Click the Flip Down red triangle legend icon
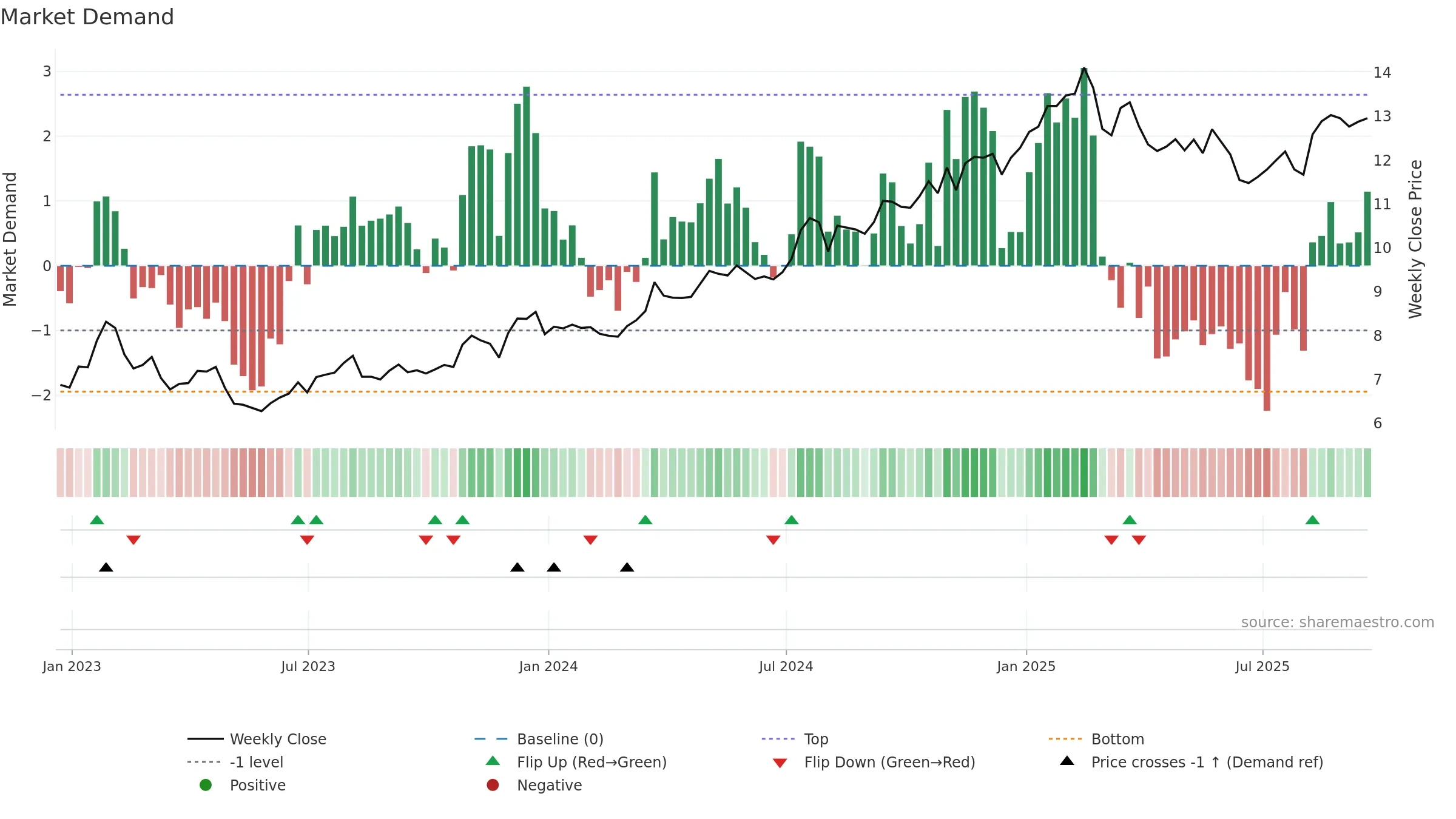 [x=780, y=763]
